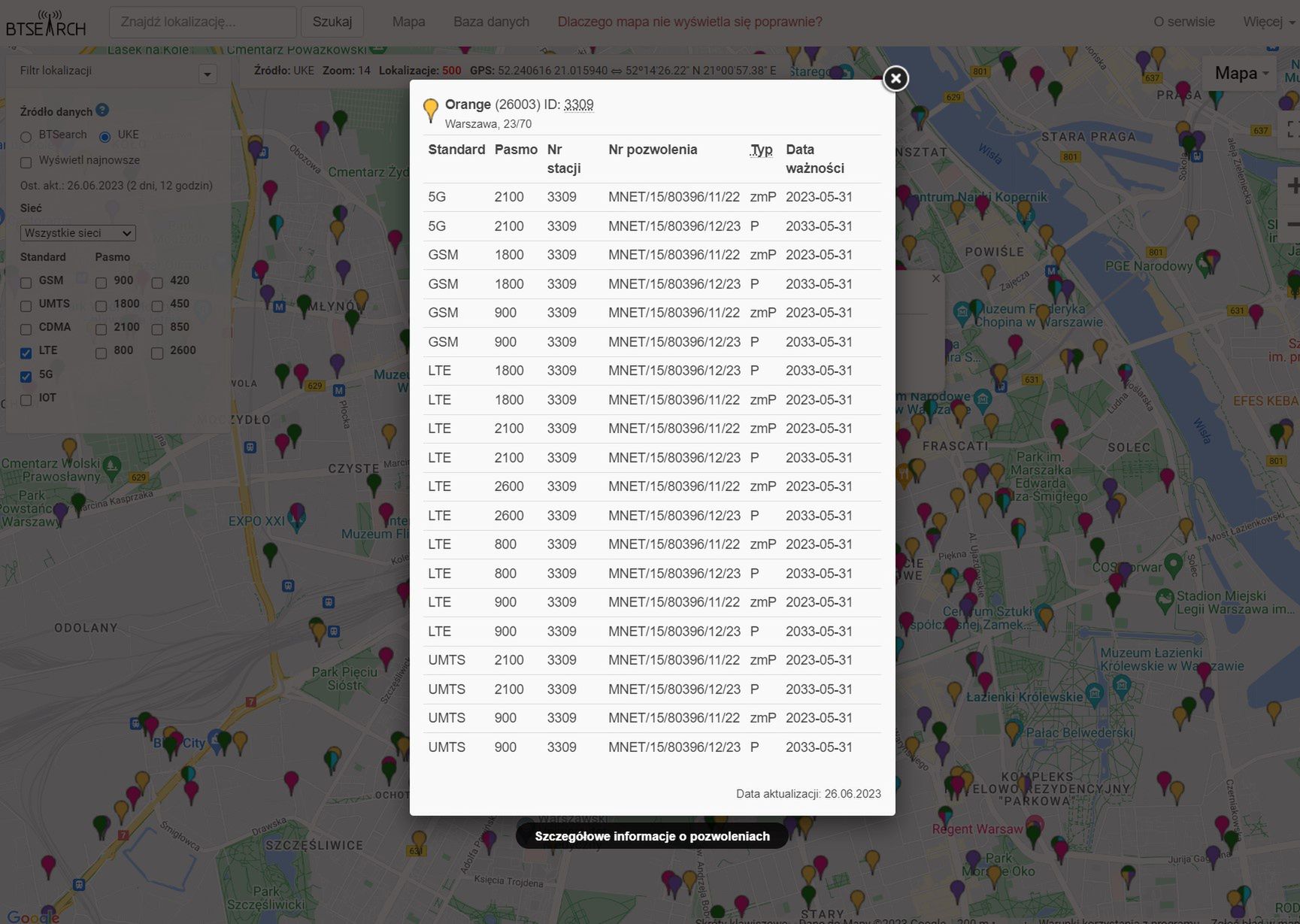This screenshot has height=924, width=1300.
Task: Tick the Wyświetl najnowsze checkbox
Action: 26,162
